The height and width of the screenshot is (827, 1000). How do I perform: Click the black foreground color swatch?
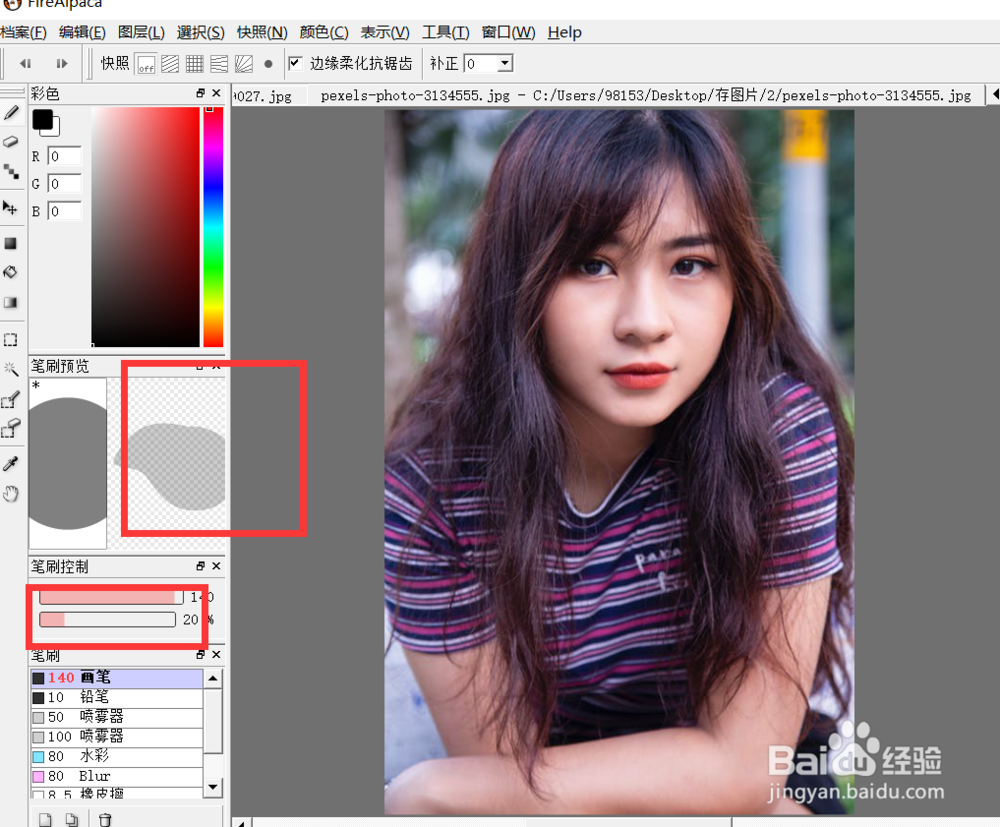point(43,119)
